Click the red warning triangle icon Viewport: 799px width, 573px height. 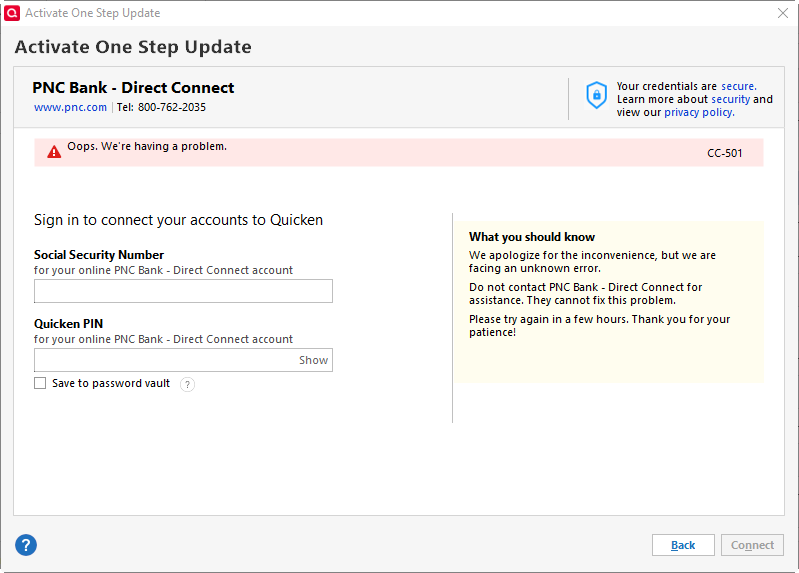(54, 152)
